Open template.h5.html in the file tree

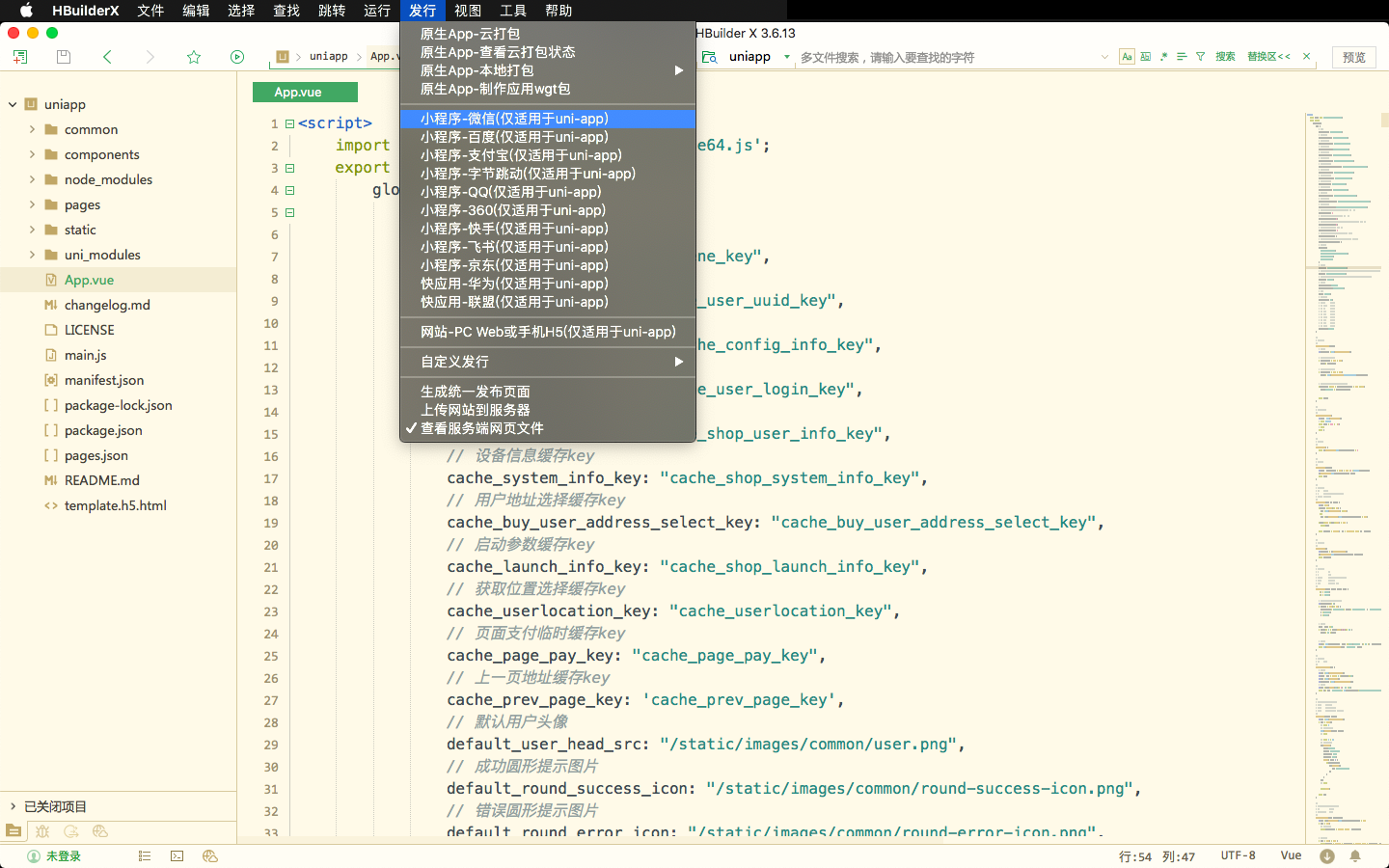[x=118, y=505]
